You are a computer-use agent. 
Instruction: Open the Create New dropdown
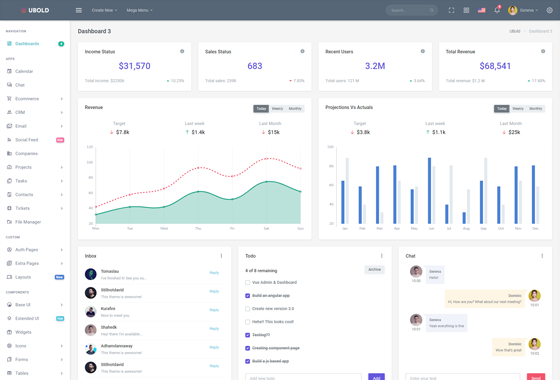click(x=104, y=10)
